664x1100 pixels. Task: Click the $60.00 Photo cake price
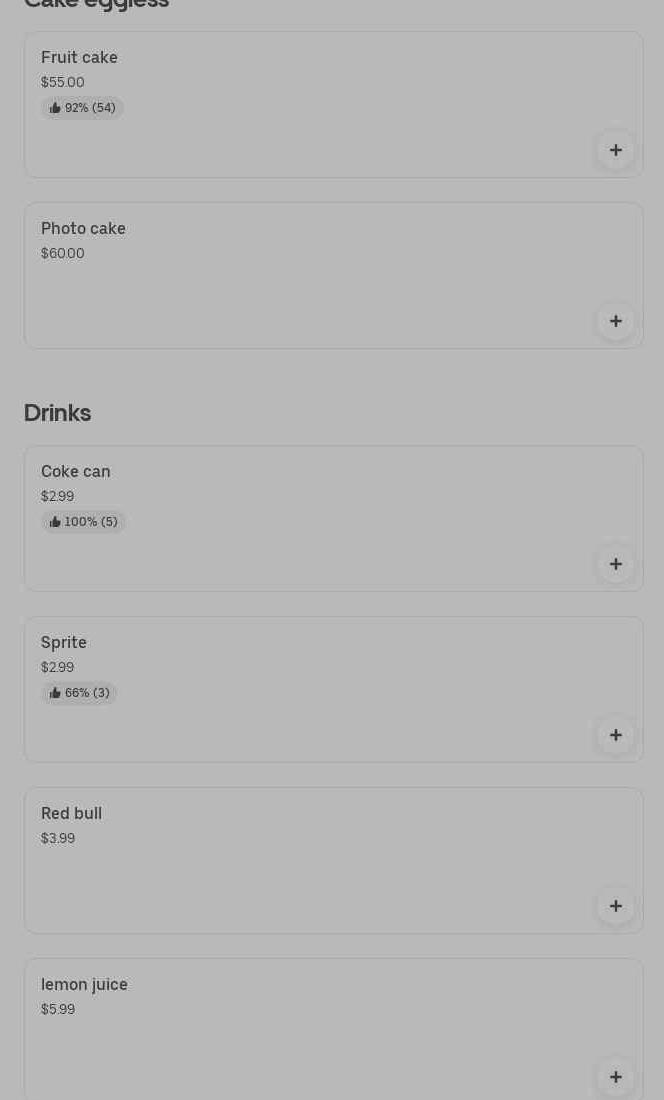[x=62, y=254]
